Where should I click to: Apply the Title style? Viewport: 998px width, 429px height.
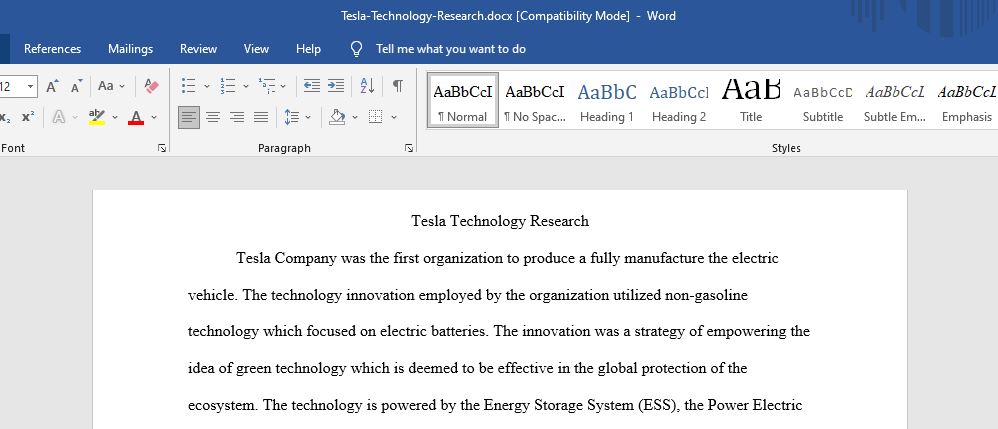751,100
